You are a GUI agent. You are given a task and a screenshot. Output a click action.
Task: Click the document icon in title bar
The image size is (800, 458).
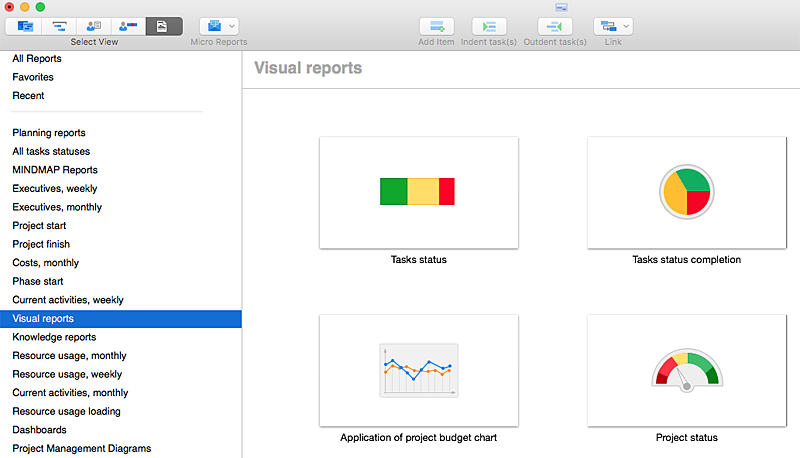(x=561, y=7)
